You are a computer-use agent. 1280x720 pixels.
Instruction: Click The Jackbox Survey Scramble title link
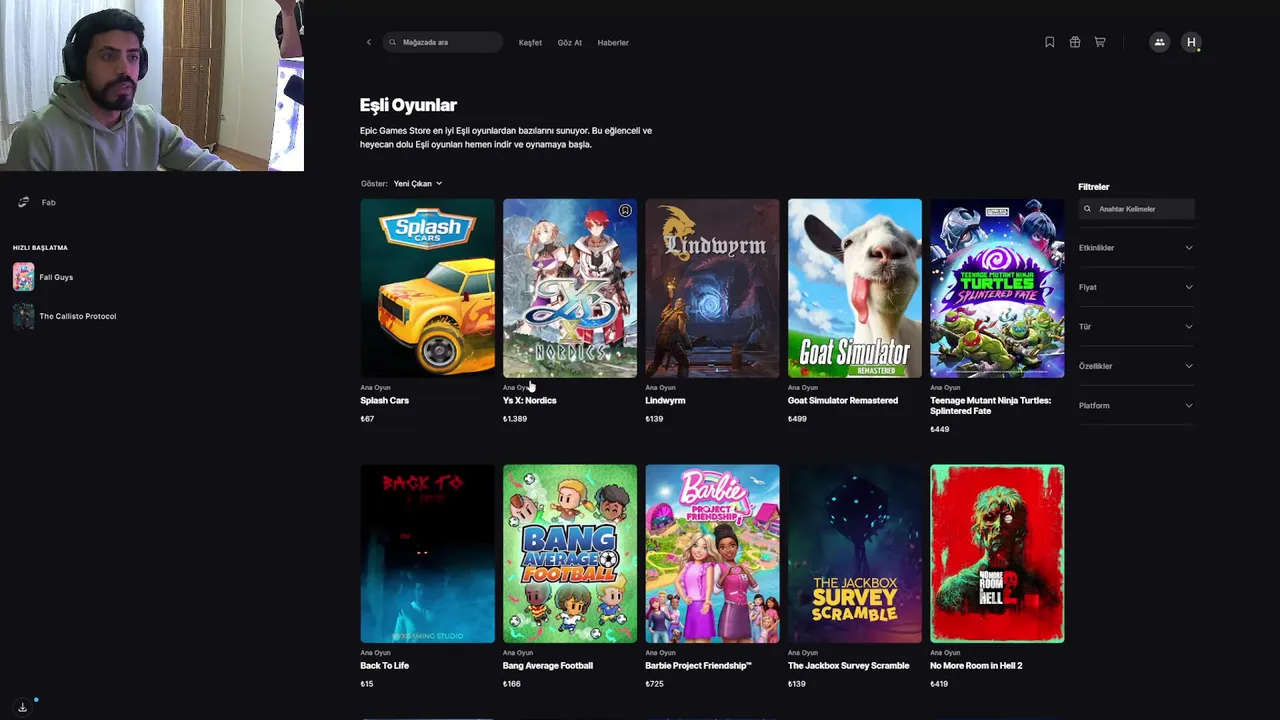point(849,666)
